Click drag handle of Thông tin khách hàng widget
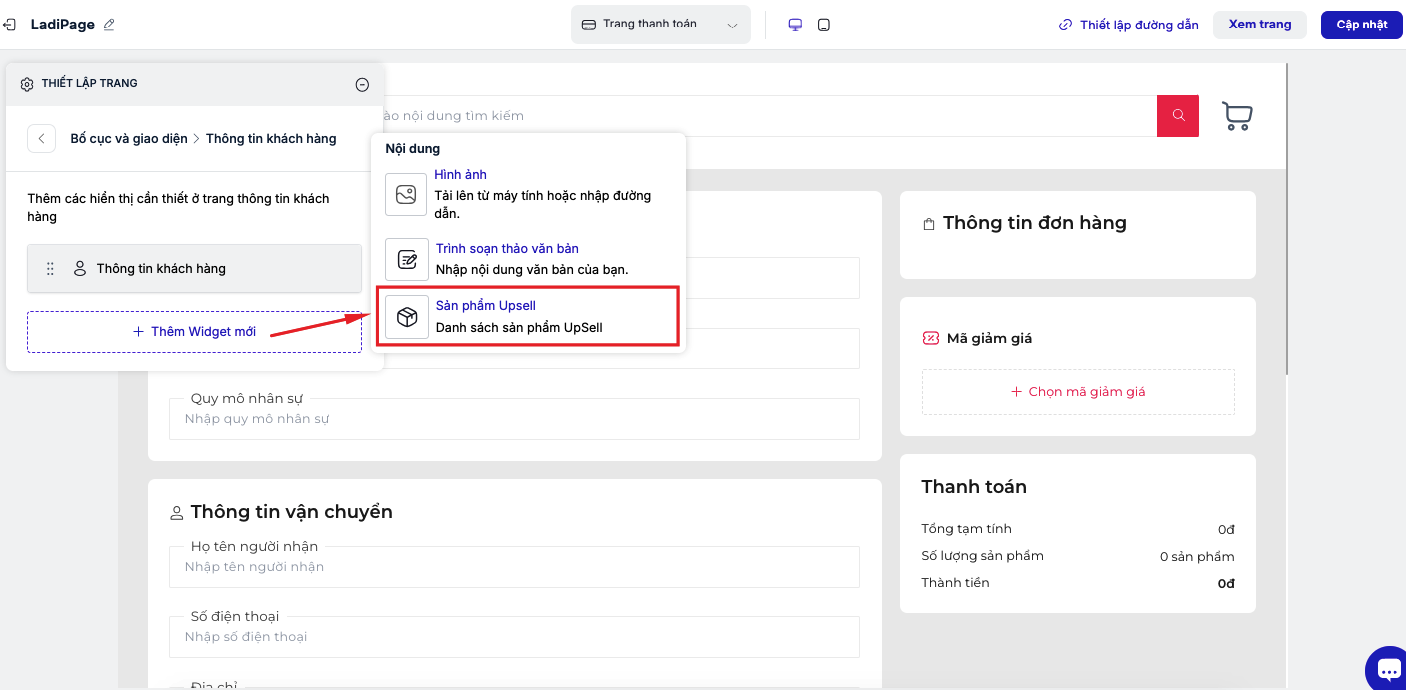 point(51,269)
